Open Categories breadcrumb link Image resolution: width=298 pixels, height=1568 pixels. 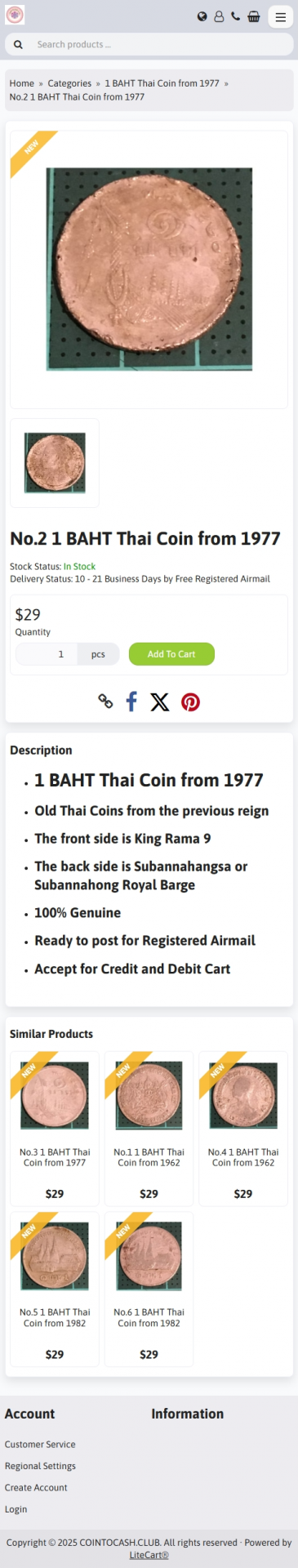click(x=69, y=83)
